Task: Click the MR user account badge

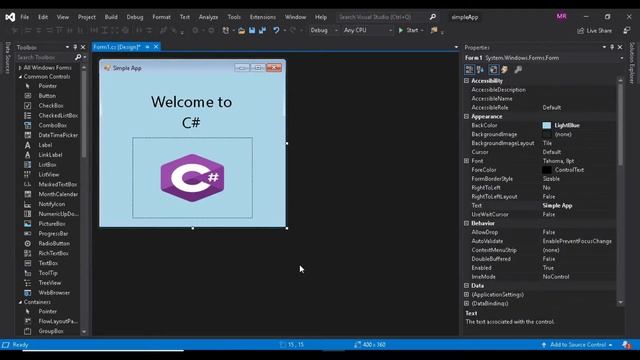Action: click(561, 16)
